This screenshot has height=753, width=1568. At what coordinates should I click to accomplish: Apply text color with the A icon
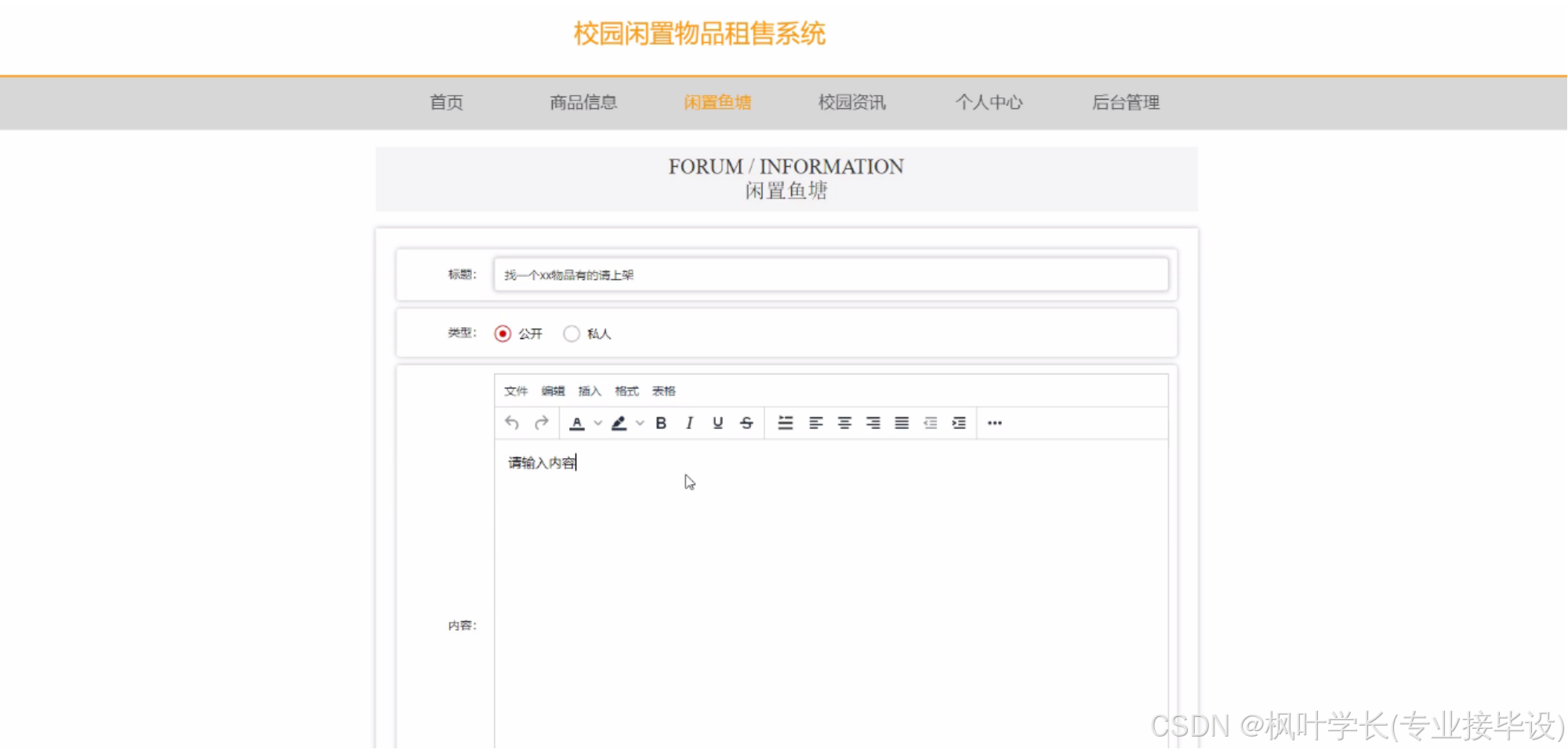coord(577,423)
